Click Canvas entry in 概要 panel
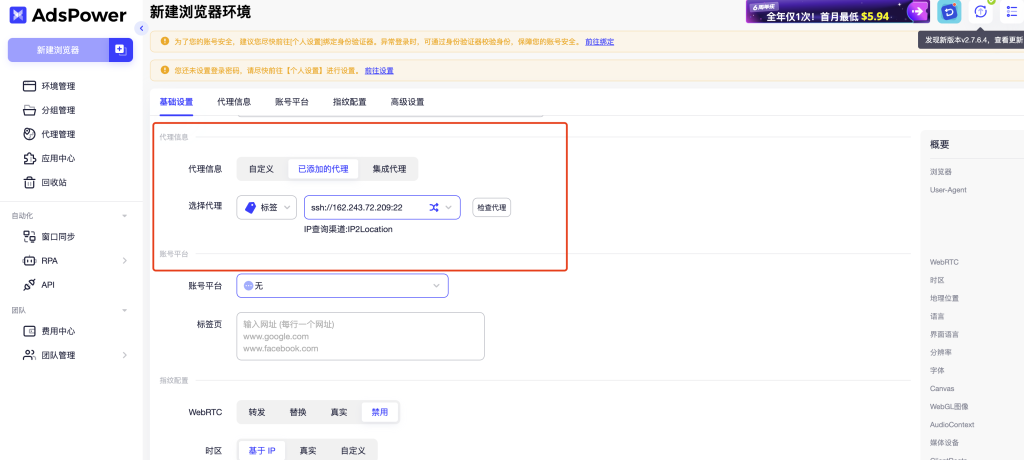 click(x=942, y=388)
